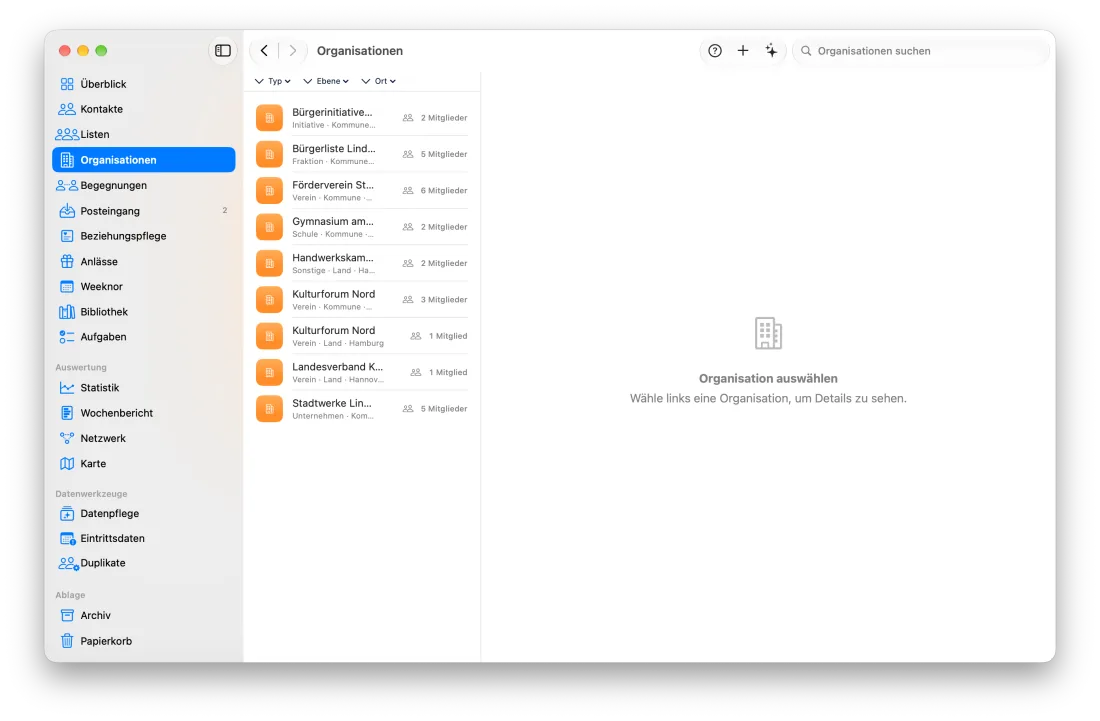Add a new organisation with plus button

[x=742, y=50]
